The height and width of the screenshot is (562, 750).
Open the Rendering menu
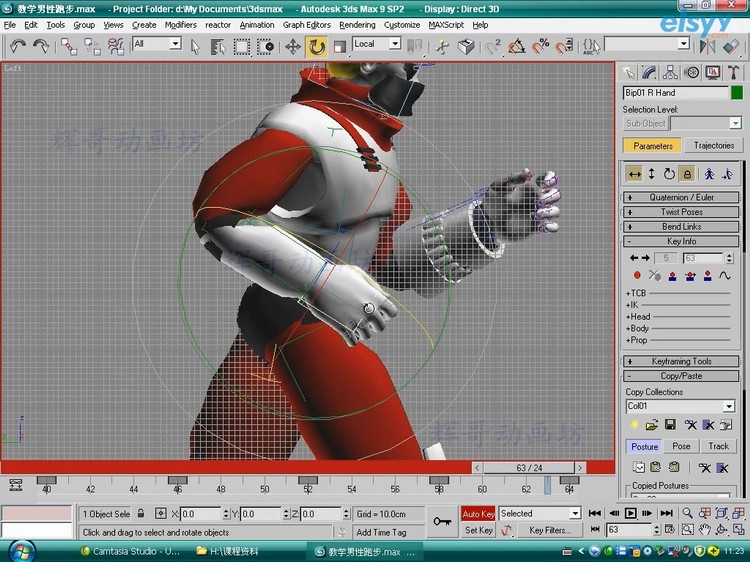357,25
